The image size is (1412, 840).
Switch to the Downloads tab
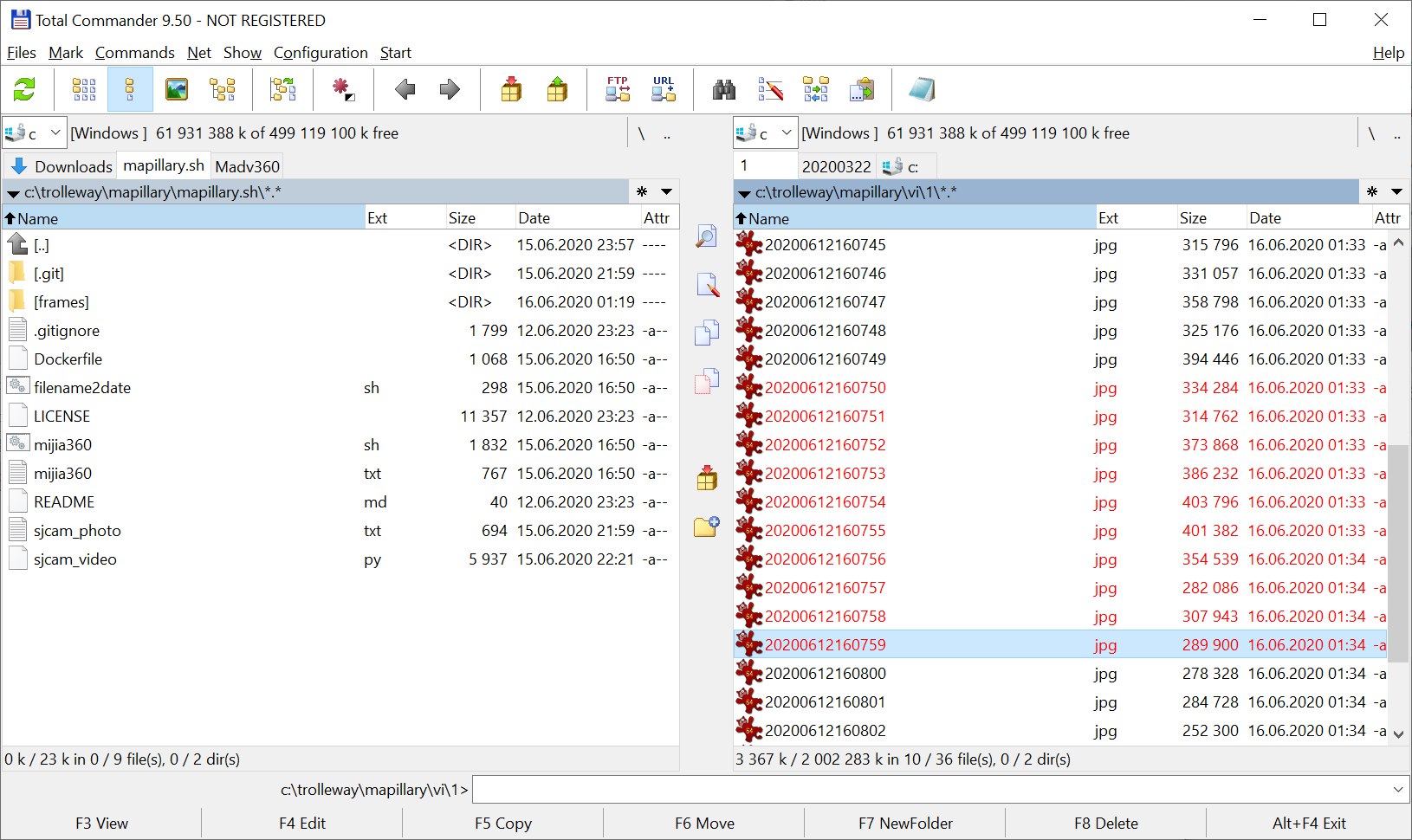coord(62,166)
